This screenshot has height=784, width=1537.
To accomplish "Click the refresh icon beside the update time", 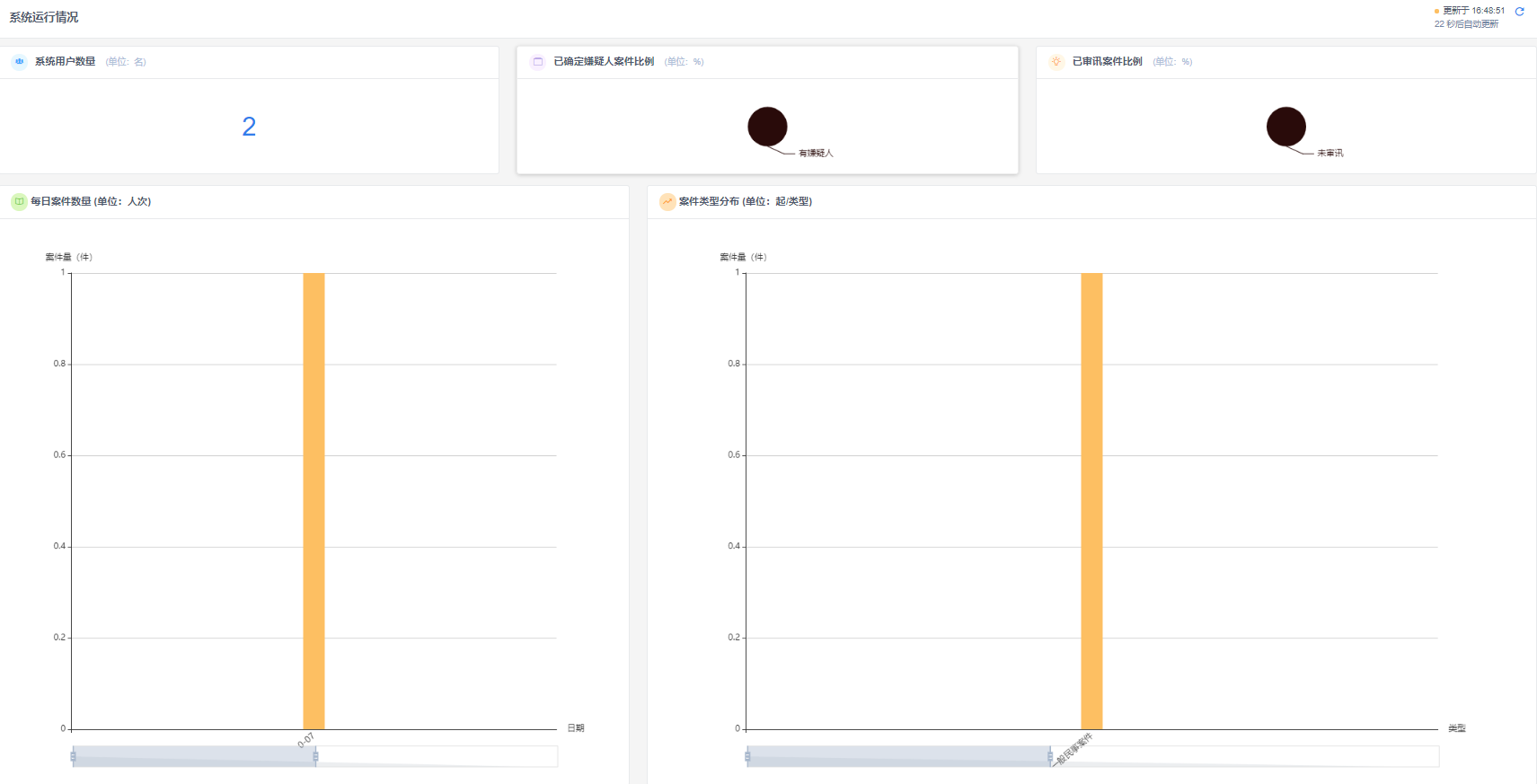I will coord(1520,12).
